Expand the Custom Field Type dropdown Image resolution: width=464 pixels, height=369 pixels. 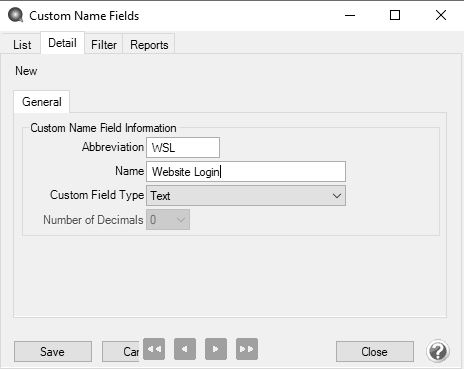coord(246,196)
